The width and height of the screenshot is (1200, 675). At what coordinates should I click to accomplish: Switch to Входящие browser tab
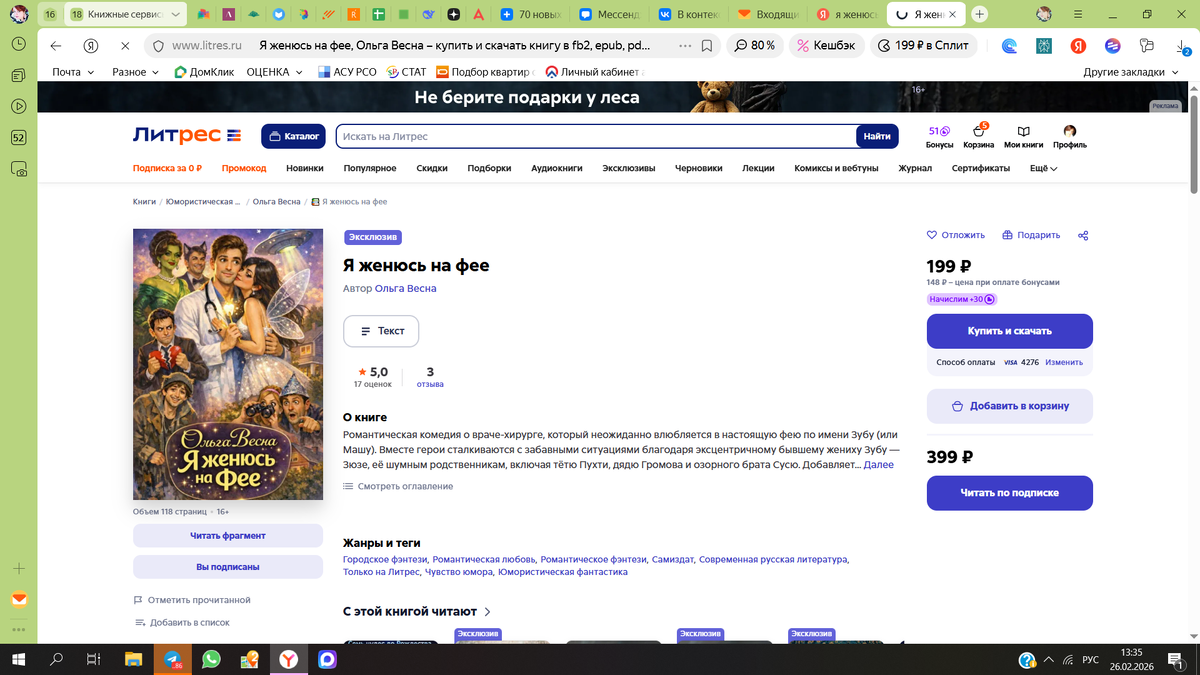767,15
